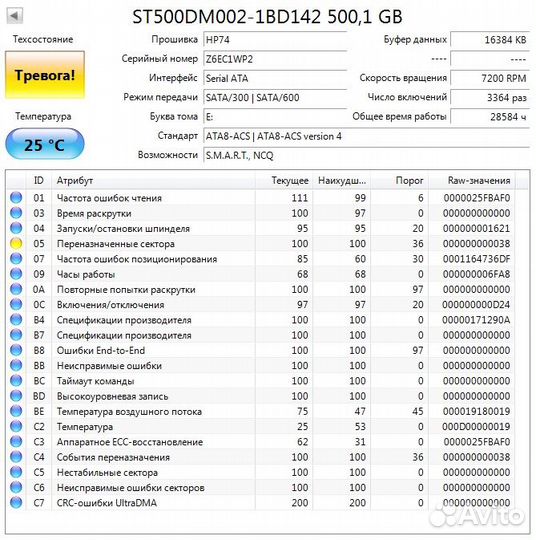
Task: Click the blue status dot for attribute B8
Action: pyautogui.click(x=16, y=350)
